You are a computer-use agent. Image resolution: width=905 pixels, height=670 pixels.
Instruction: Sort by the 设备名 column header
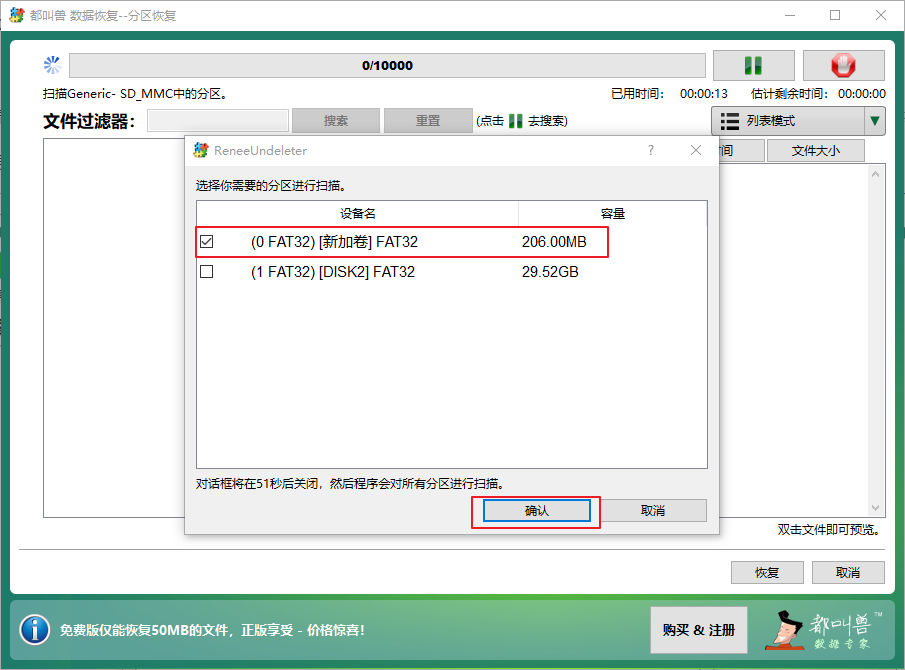(x=357, y=214)
